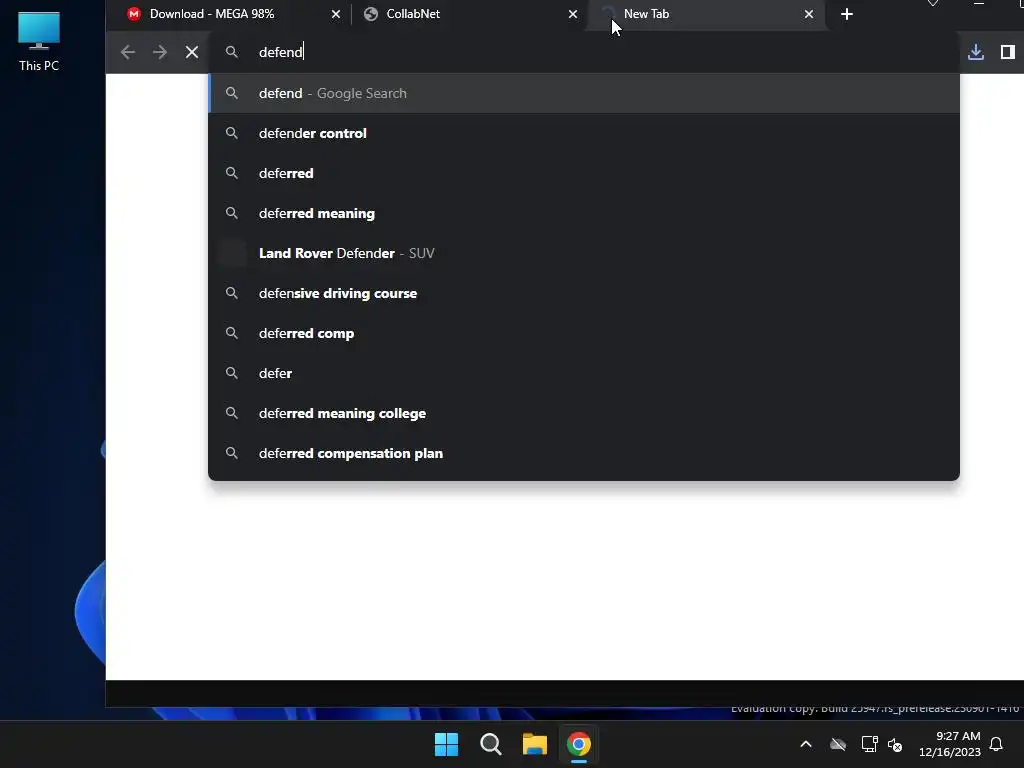Open File Explorer from the taskbar
The width and height of the screenshot is (1024, 768).
(x=535, y=744)
